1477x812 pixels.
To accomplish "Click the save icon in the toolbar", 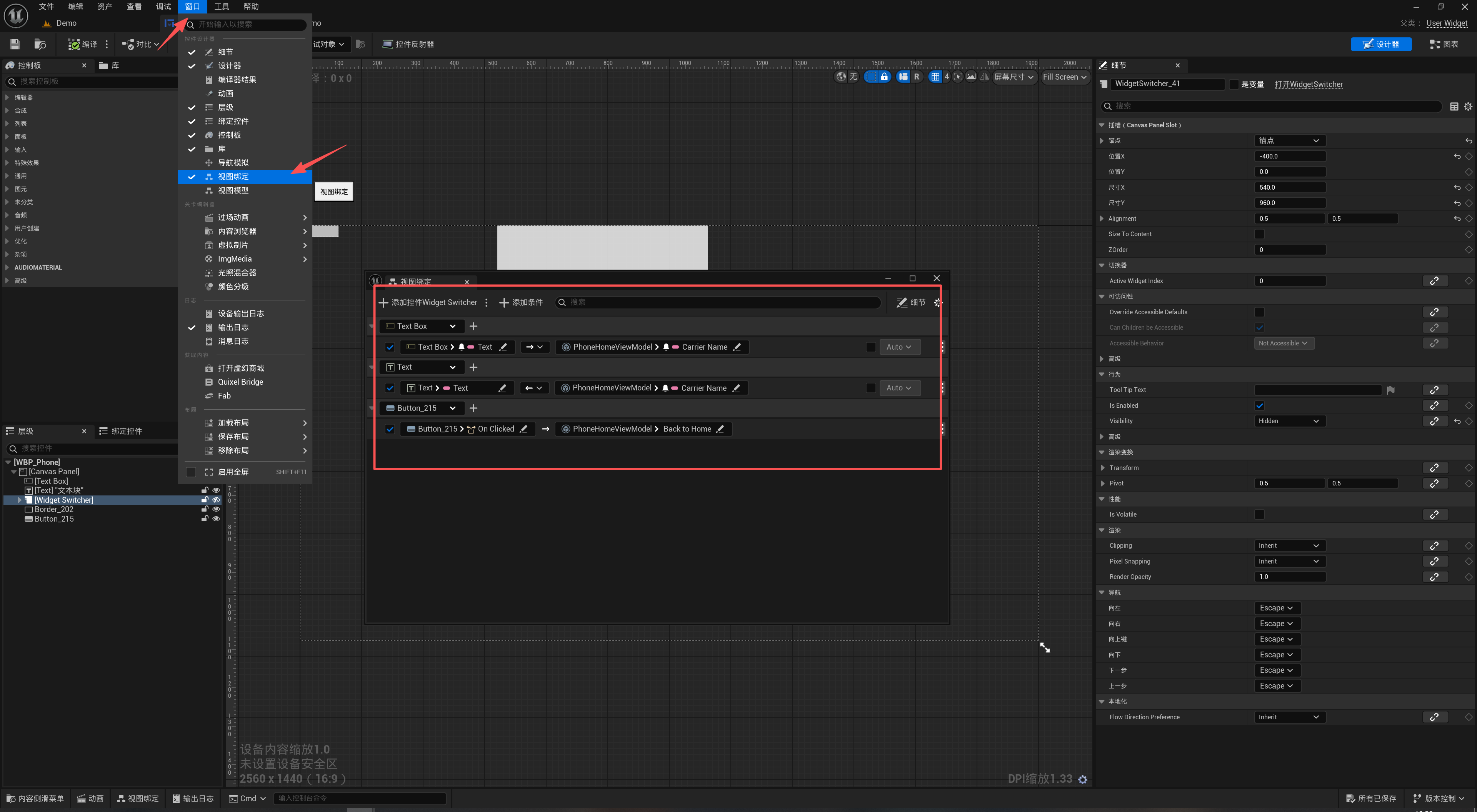I will point(15,44).
